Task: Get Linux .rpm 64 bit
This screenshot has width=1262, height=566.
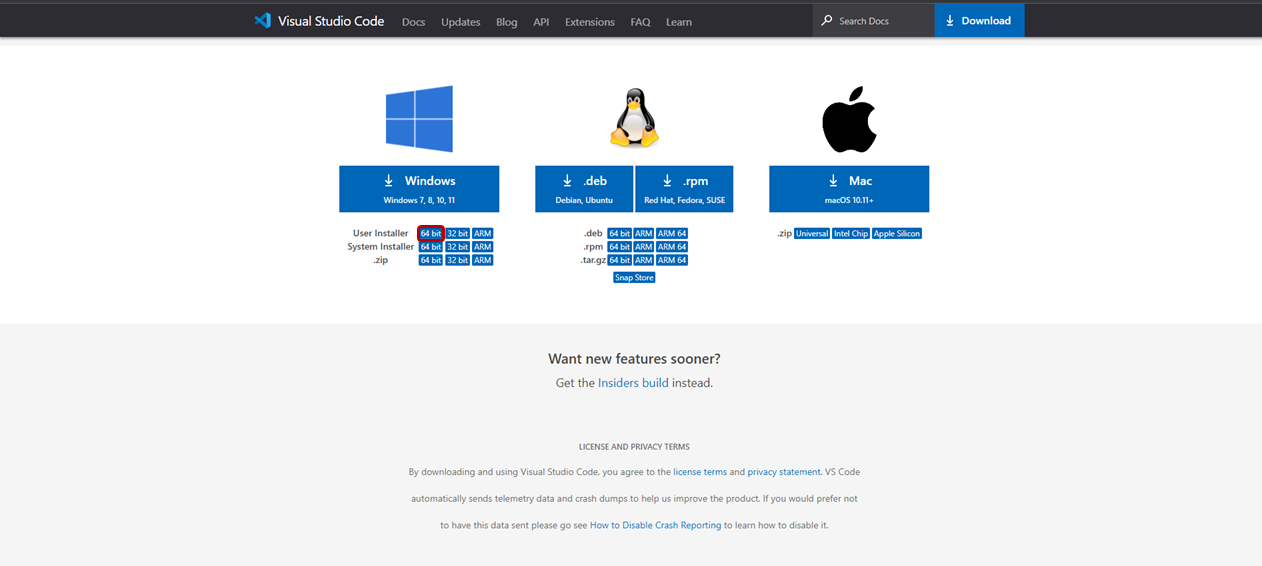Action: click(x=619, y=247)
